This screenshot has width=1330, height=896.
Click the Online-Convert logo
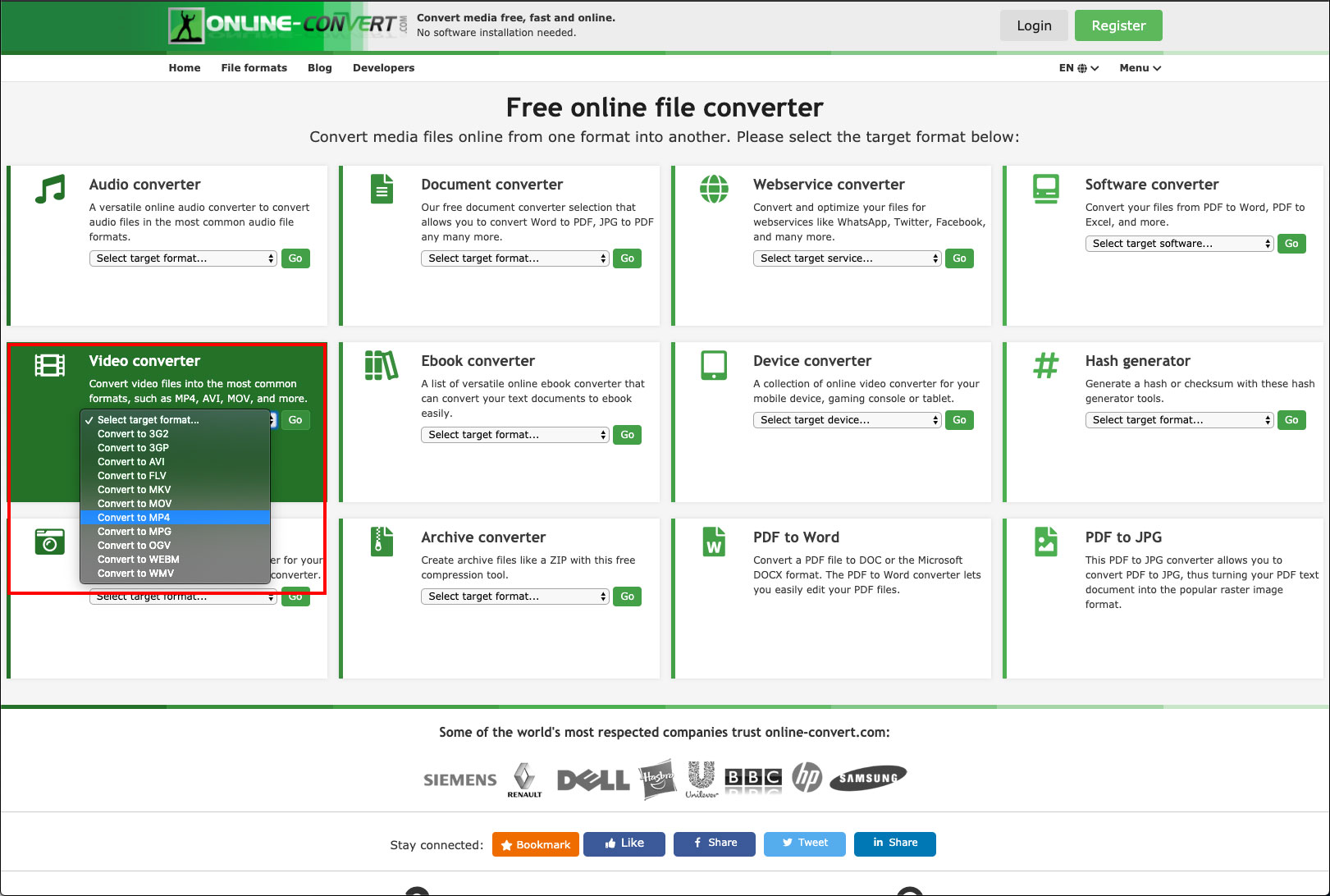[283, 25]
